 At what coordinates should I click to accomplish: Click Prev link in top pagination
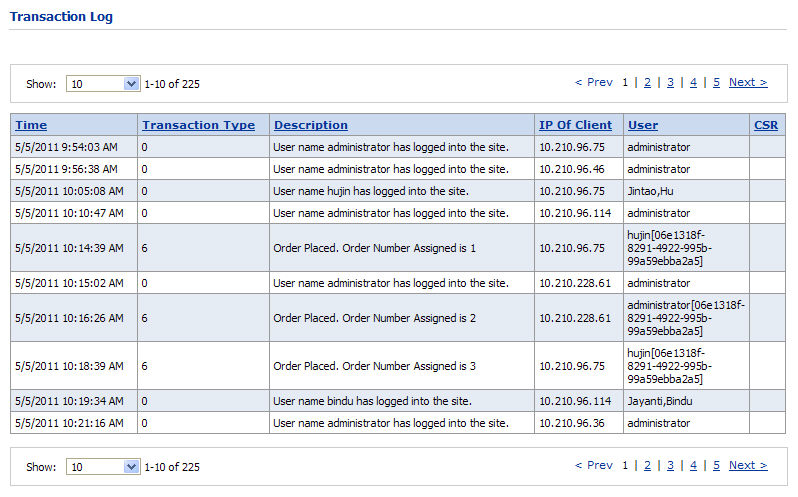click(594, 83)
